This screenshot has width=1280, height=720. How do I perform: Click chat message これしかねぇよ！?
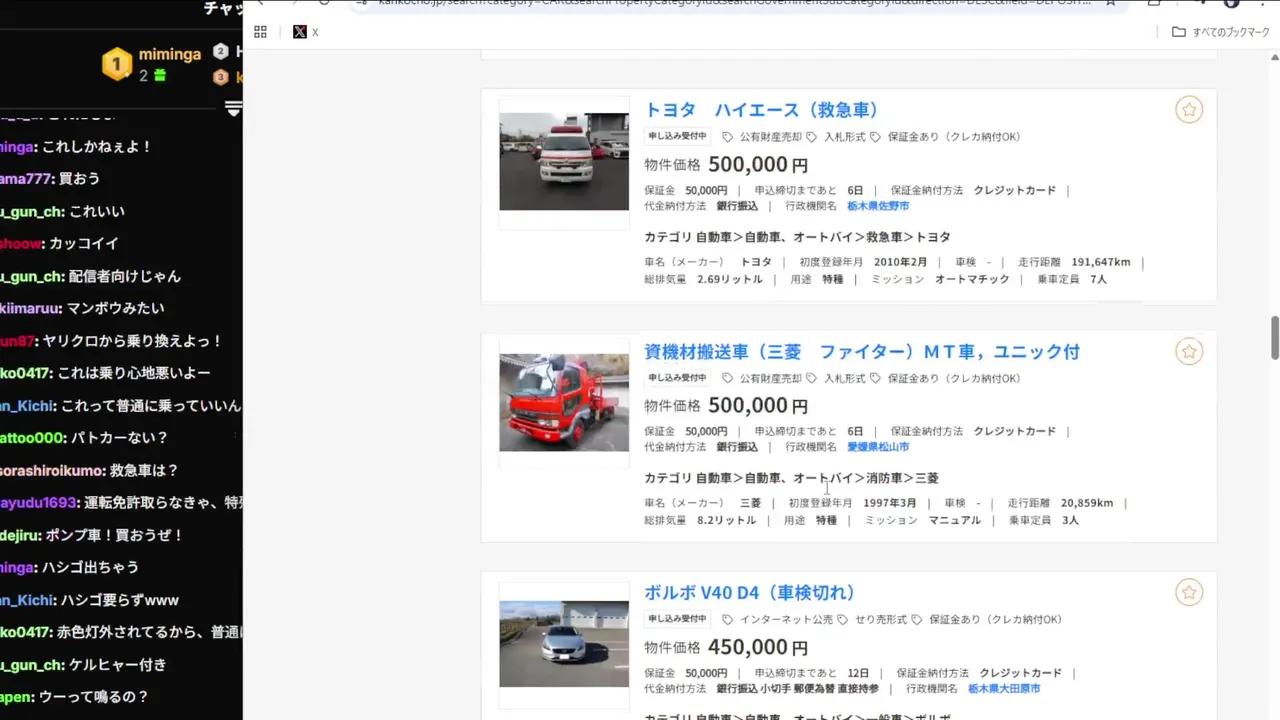[x=97, y=147]
